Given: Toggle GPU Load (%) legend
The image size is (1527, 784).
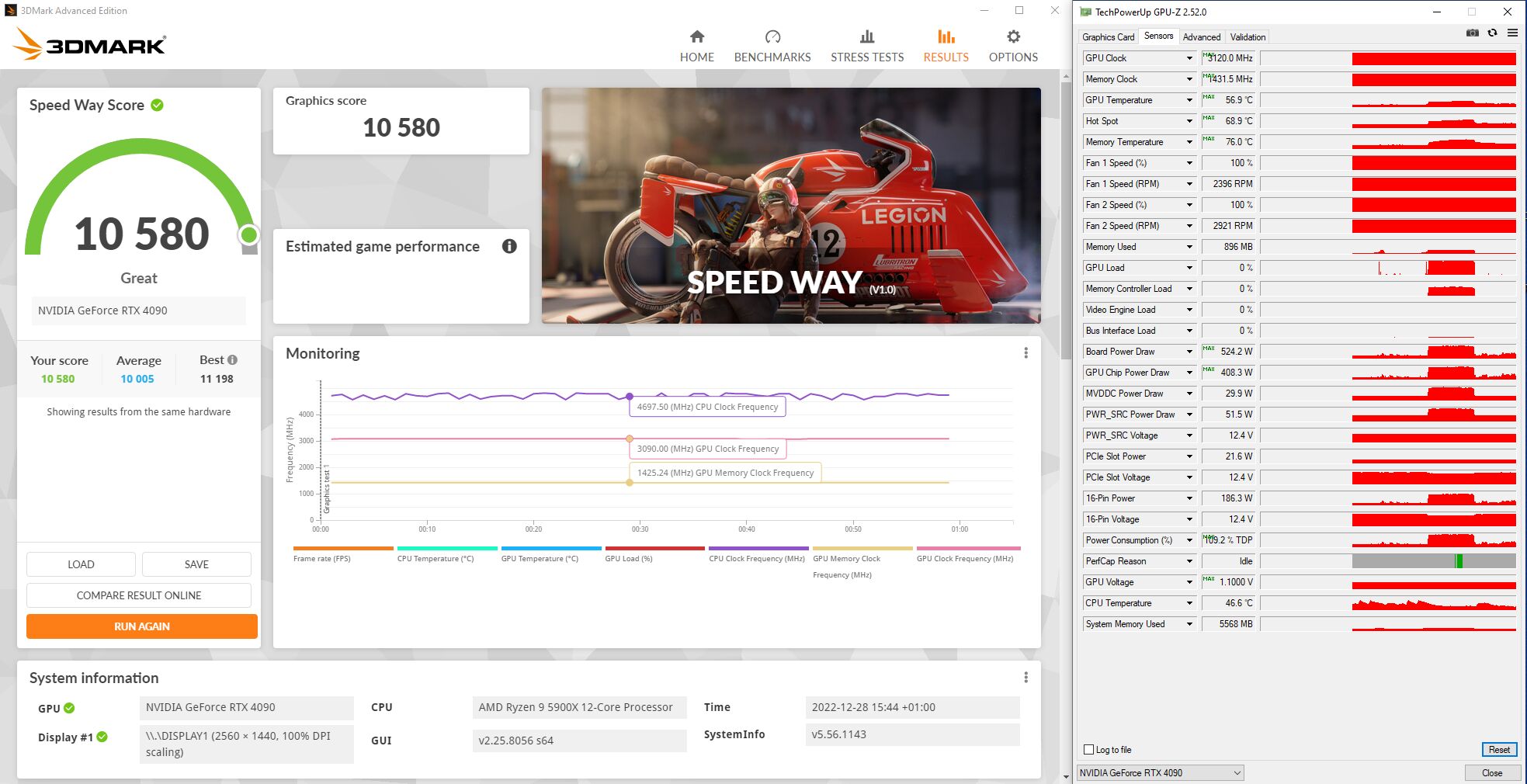Looking at the screenshot, I should 655,553.
